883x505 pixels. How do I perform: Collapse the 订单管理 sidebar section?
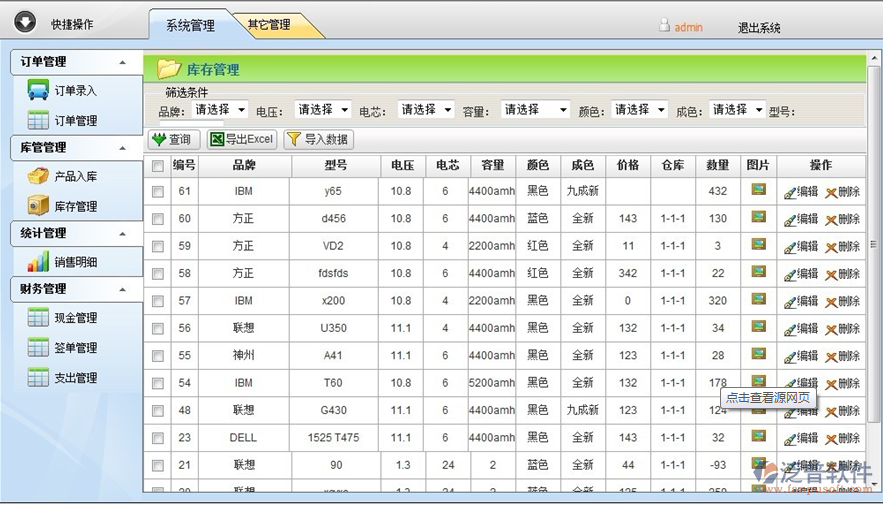(123, 62)
